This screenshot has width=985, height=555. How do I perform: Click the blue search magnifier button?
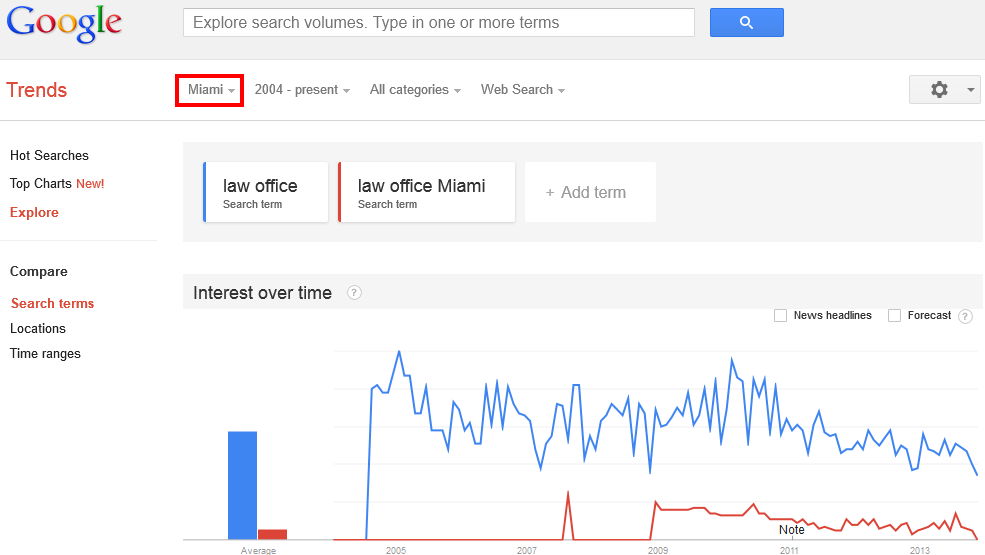pyautogui.click(x=746, y=23)
